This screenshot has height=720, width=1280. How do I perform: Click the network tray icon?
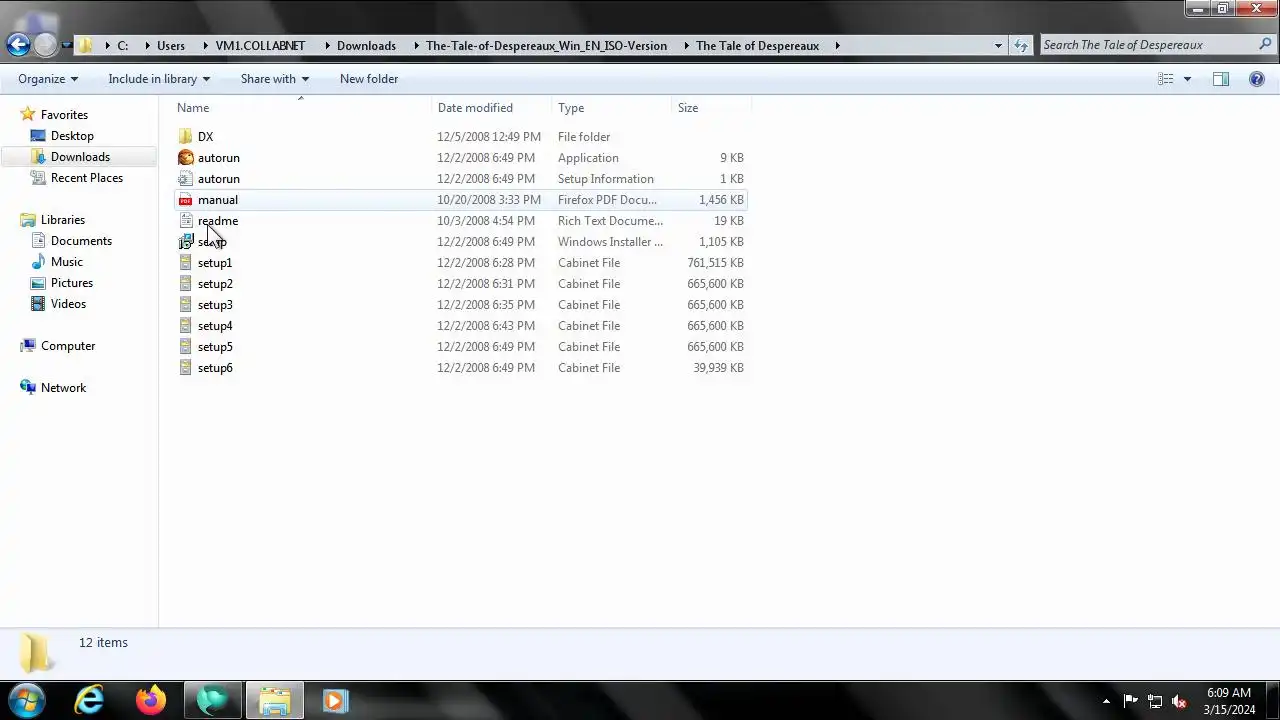pos(1154,701)
